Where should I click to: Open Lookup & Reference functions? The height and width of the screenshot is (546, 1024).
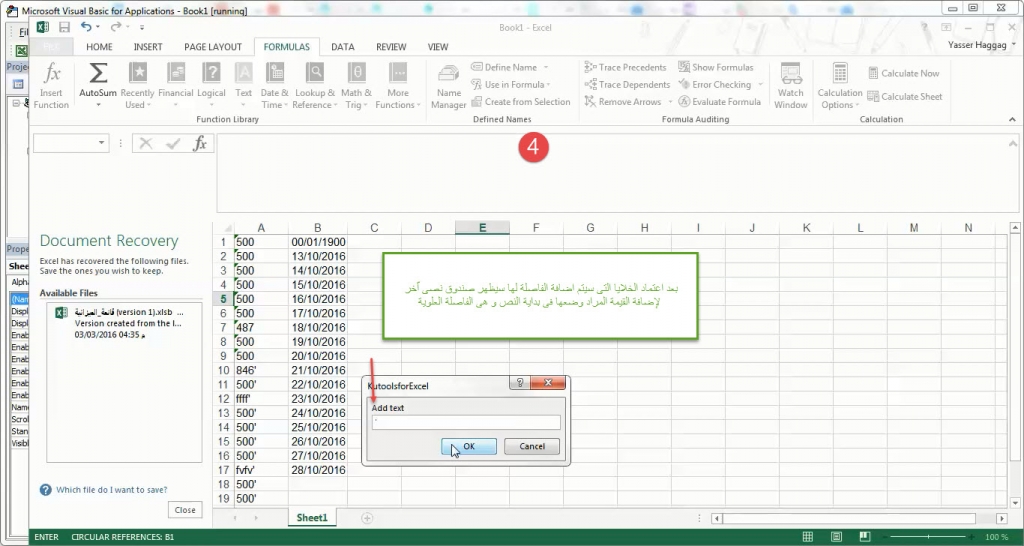(x=314, y=86)
